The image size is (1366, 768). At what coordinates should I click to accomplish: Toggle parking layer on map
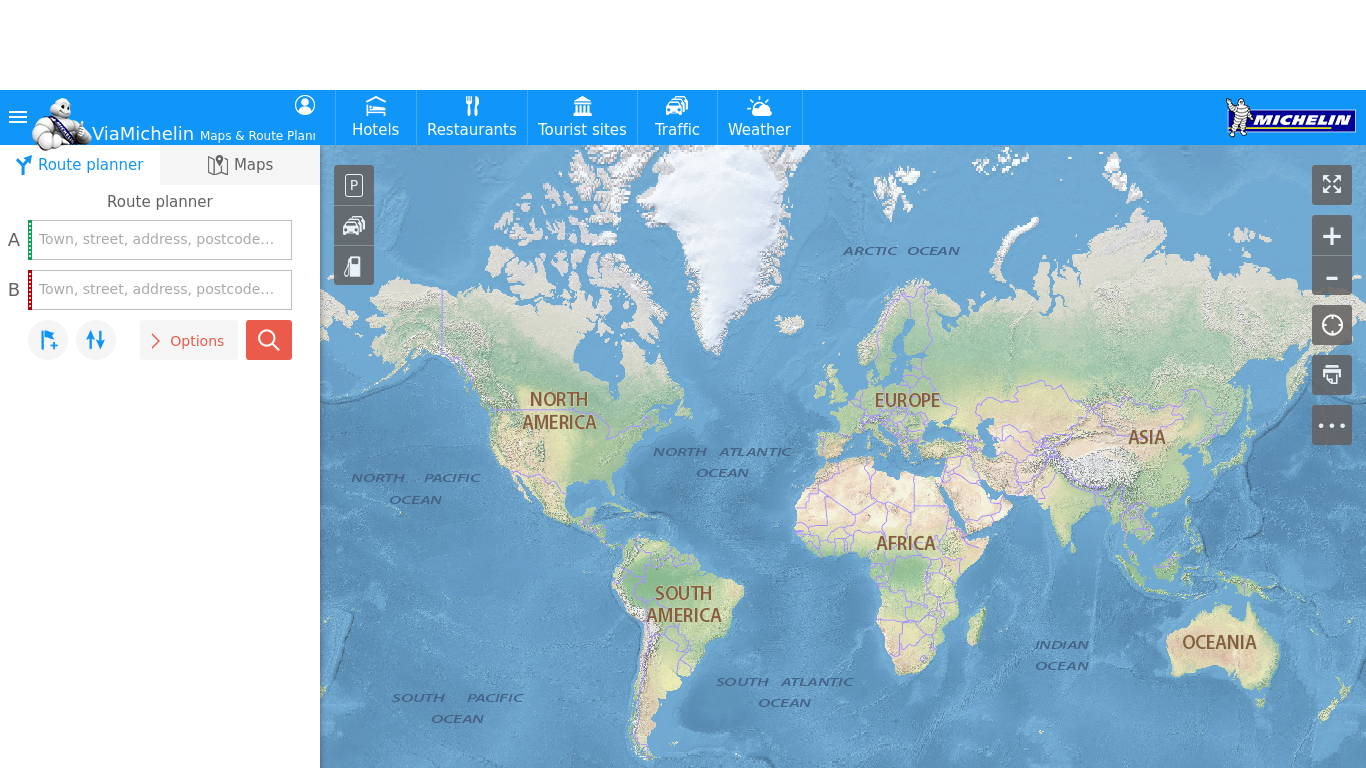[354, 185]
